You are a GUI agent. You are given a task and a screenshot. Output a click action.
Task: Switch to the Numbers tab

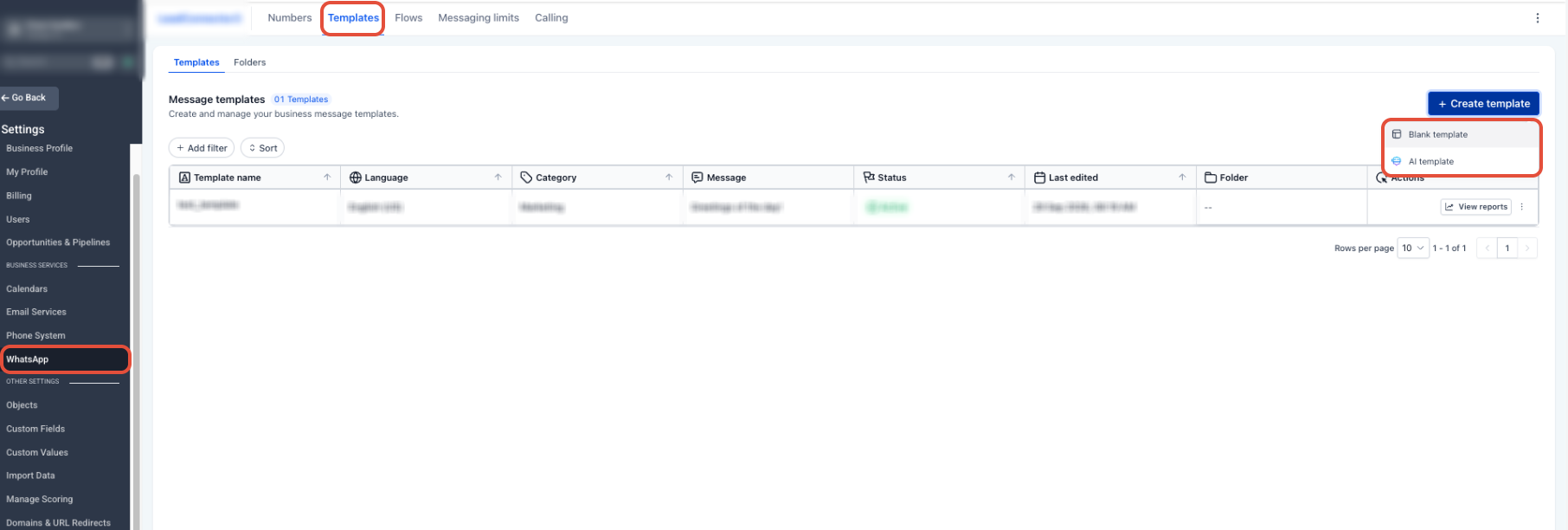click(x=289, y=18)
